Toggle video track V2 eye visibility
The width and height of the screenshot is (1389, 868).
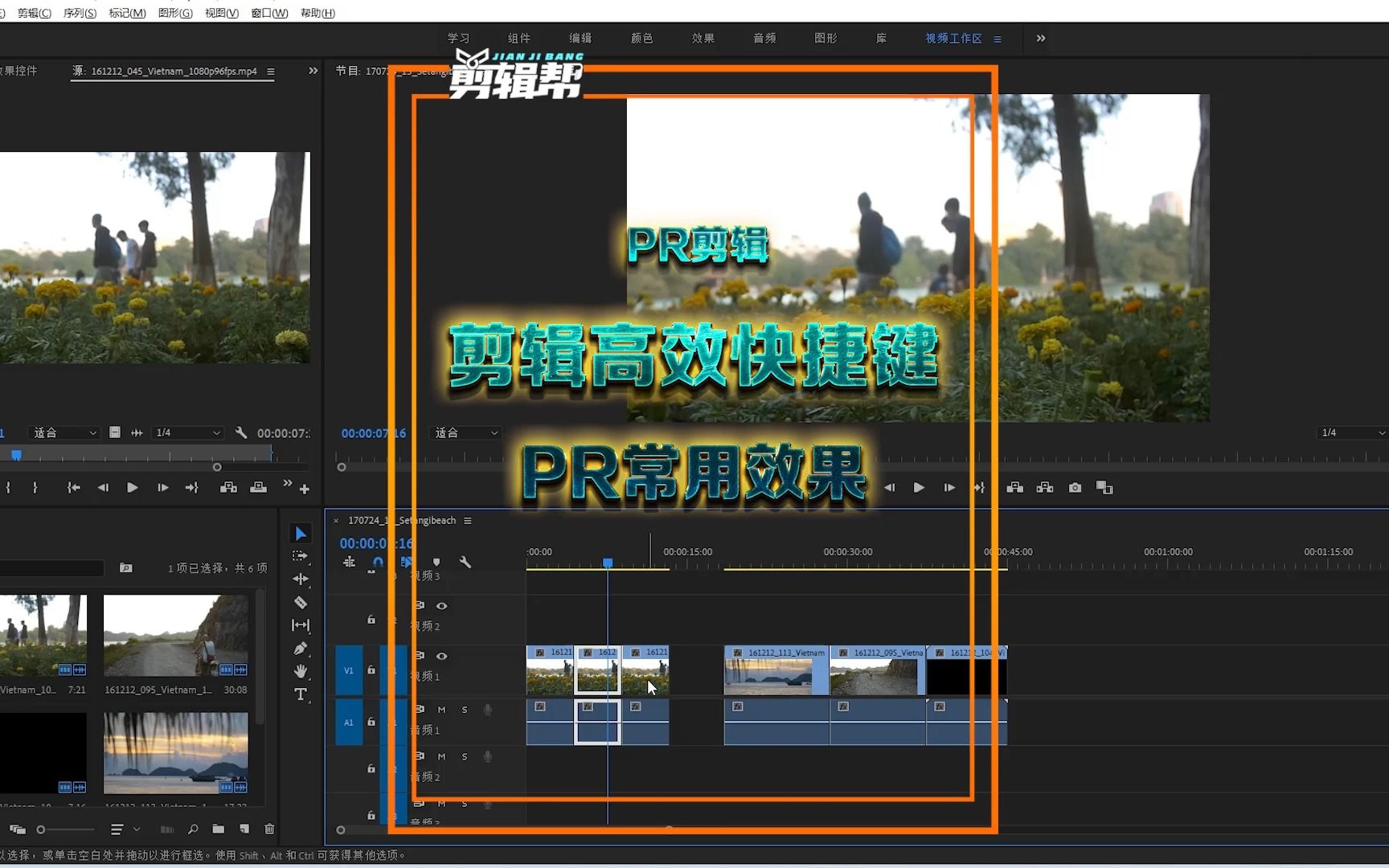click(x=441, y=606)
